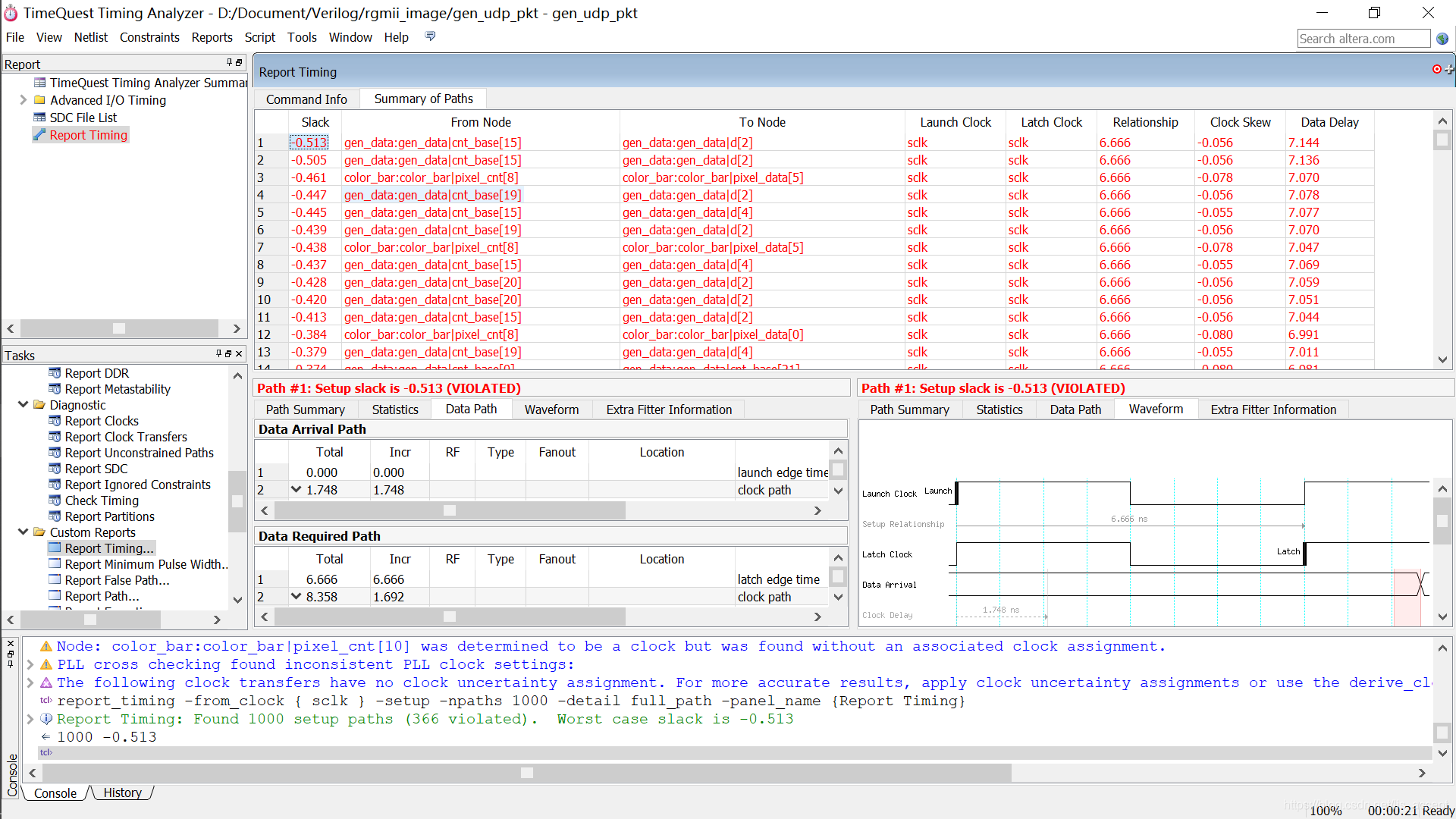Screen dimensions: 1456x819
Task: Pin the Report panel with pushpin icon
Action: [x=229, y=63]
